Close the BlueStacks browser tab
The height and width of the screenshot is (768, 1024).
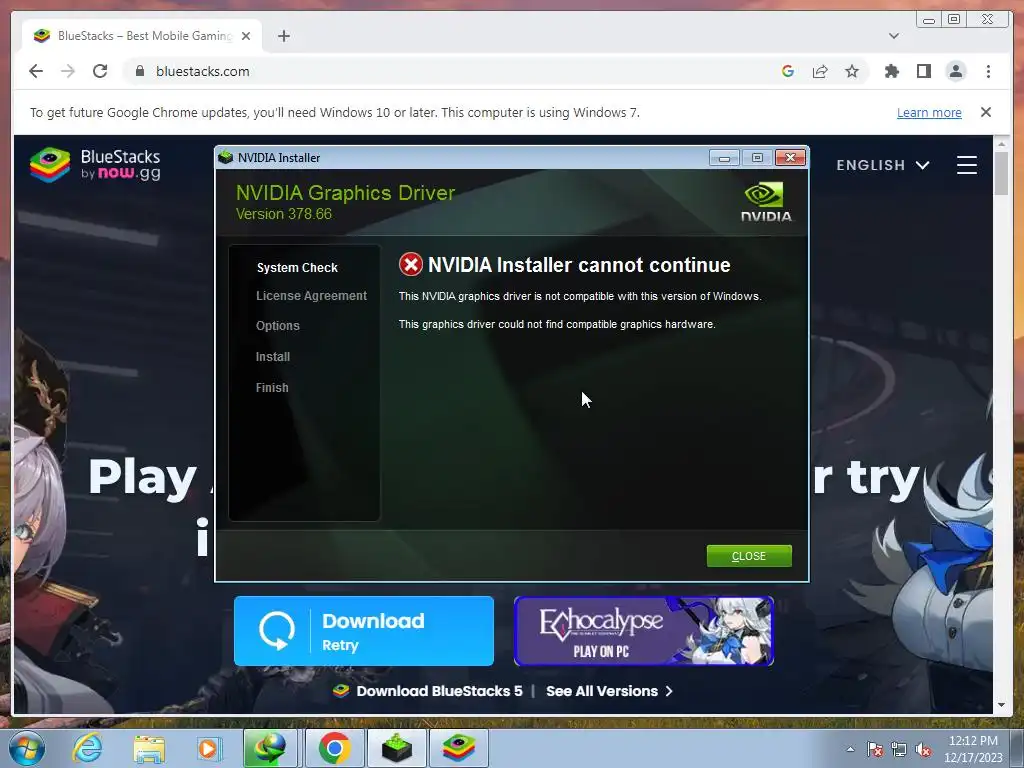246,36
